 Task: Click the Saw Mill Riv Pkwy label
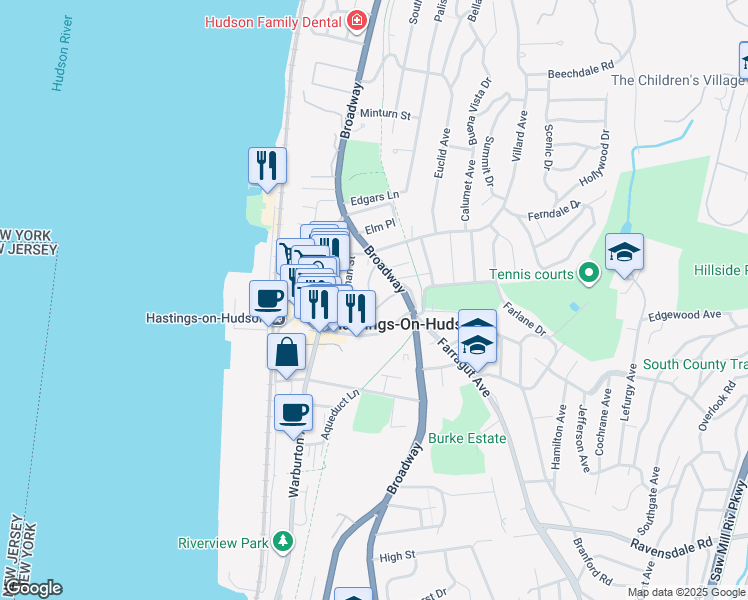(x=727, y=531)
